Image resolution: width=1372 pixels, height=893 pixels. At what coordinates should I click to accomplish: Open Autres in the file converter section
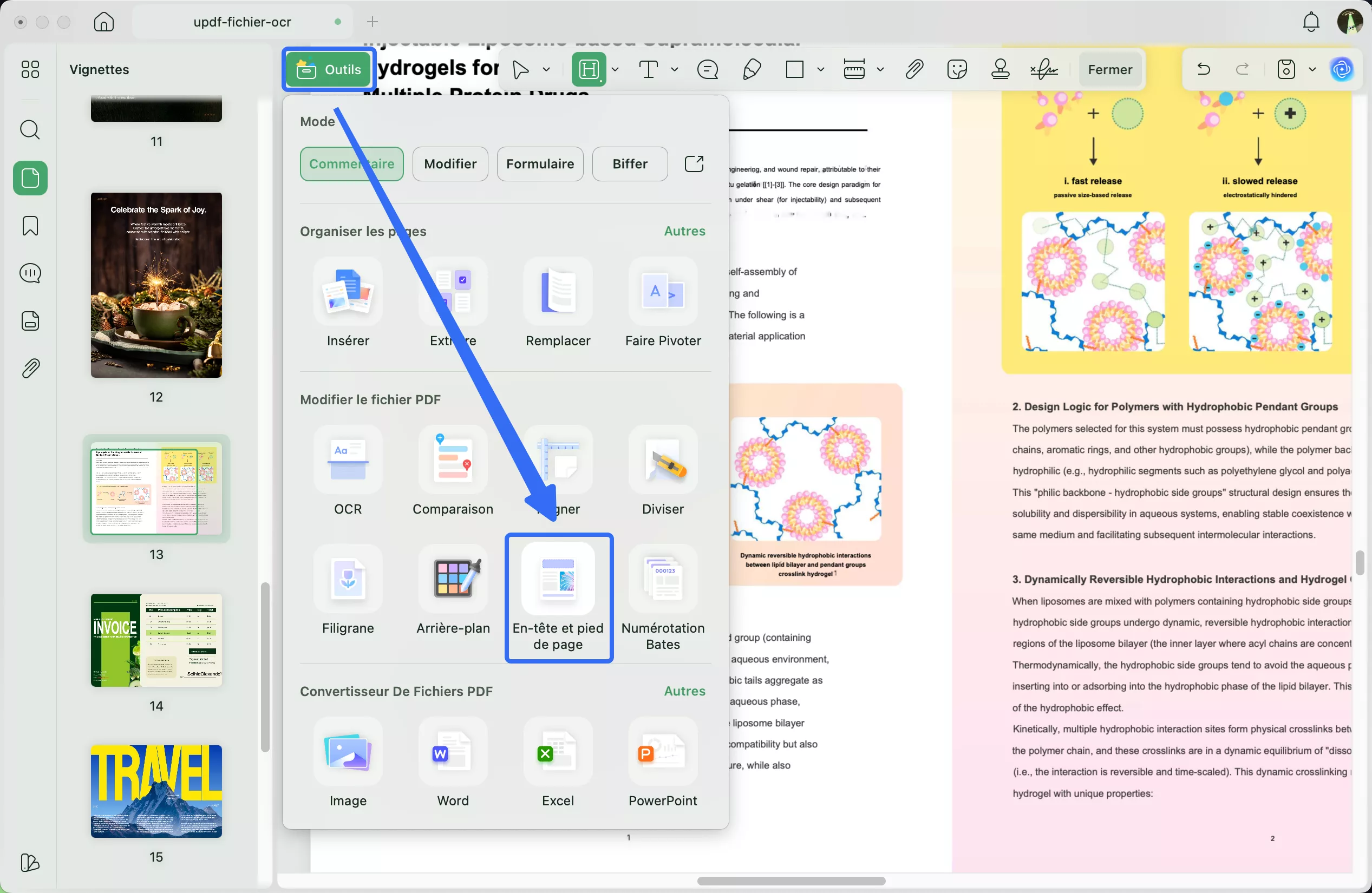pos(684,691)
